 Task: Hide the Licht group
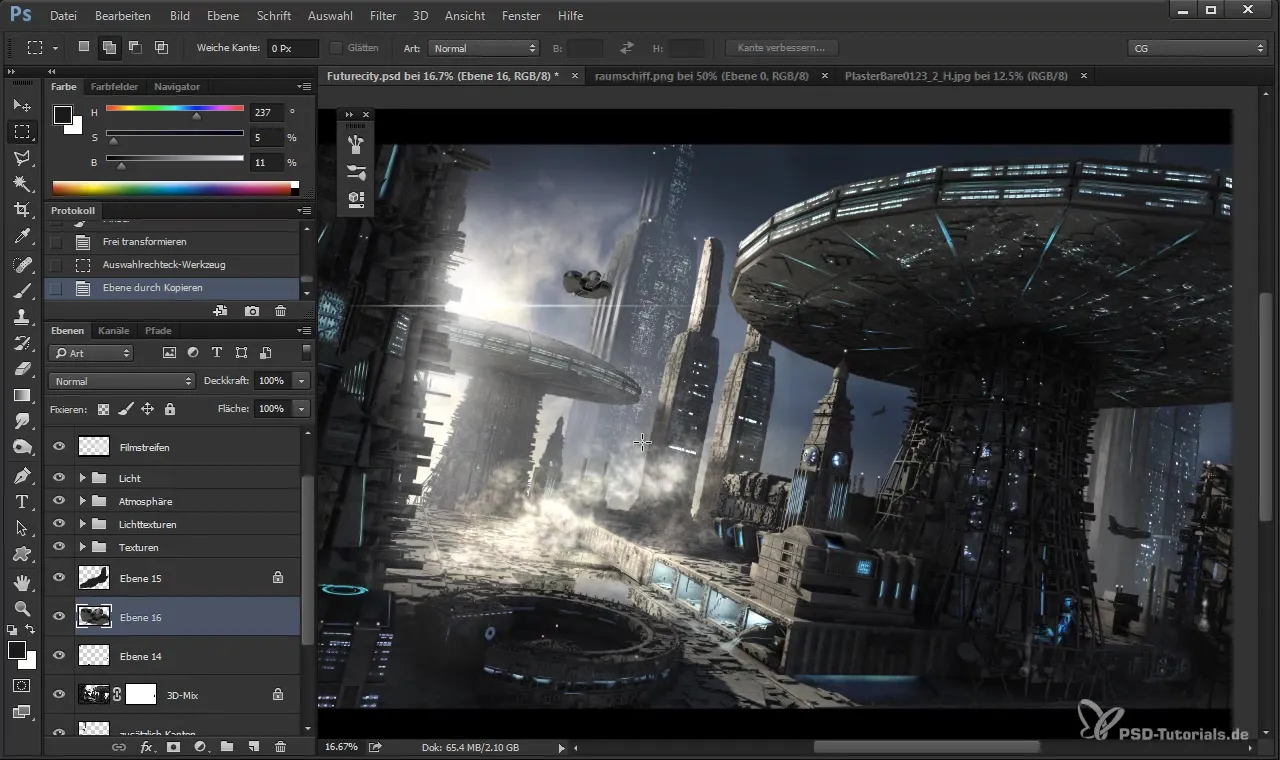(x=59, y=478)
